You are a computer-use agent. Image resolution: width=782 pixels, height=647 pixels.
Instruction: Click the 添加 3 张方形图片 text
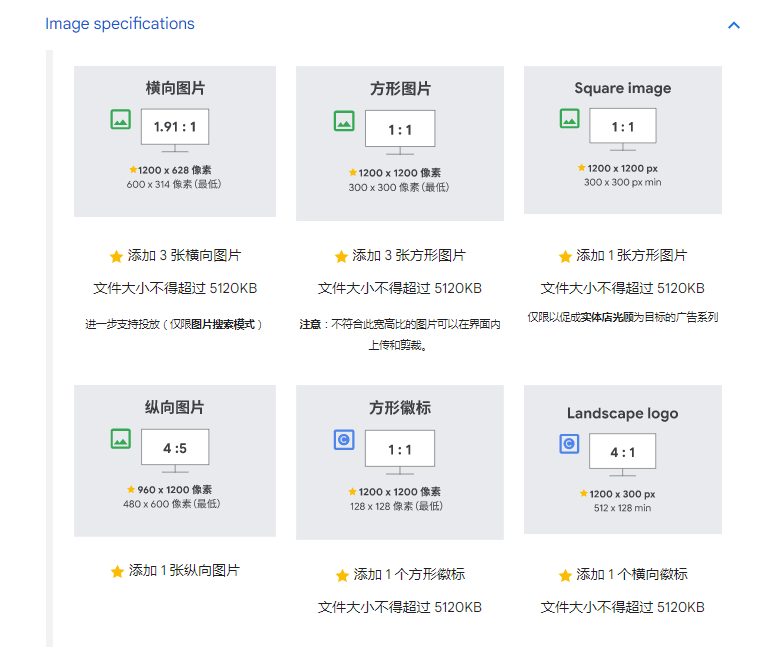click(408, 256)
